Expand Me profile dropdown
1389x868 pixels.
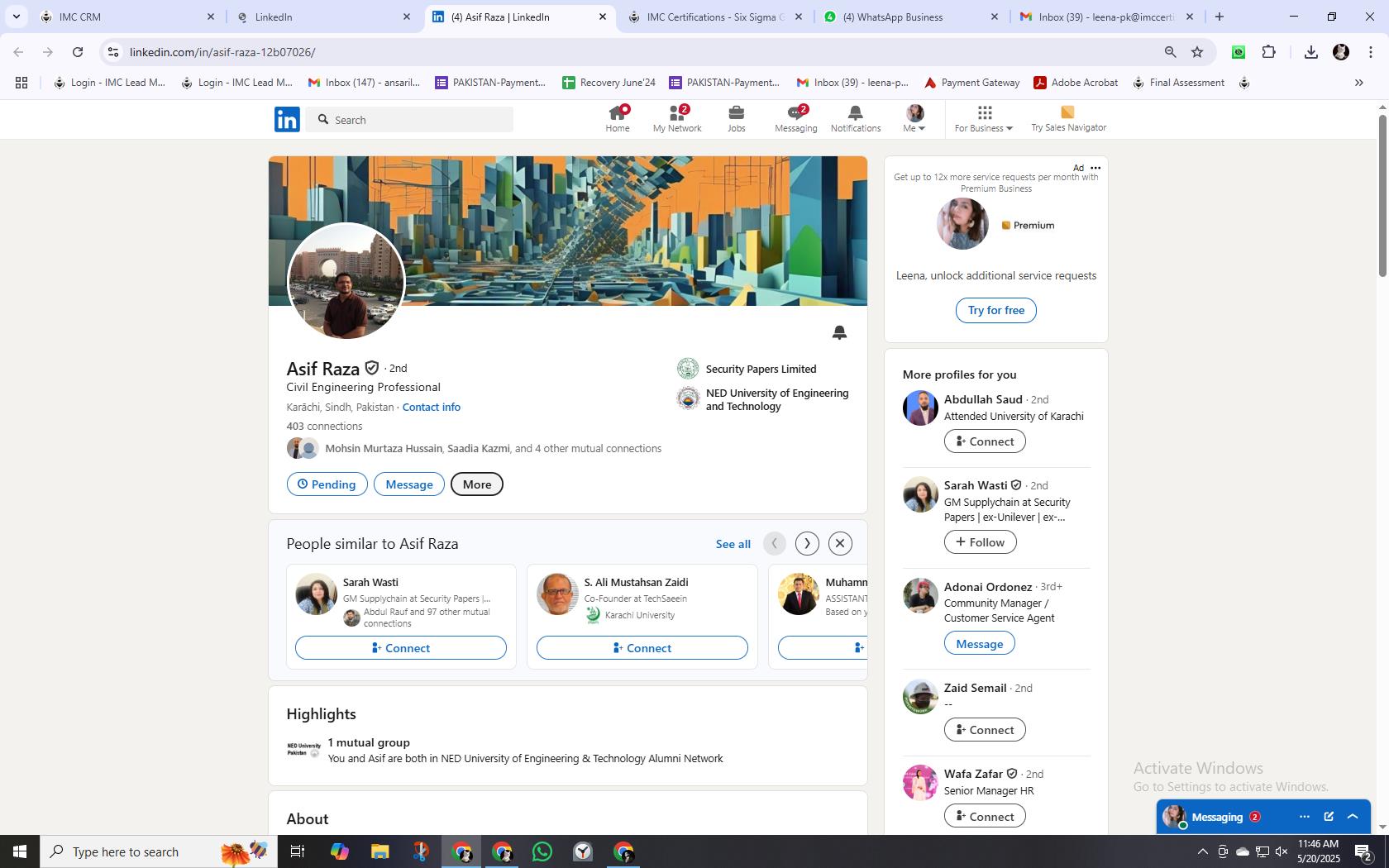coord(914,119)
